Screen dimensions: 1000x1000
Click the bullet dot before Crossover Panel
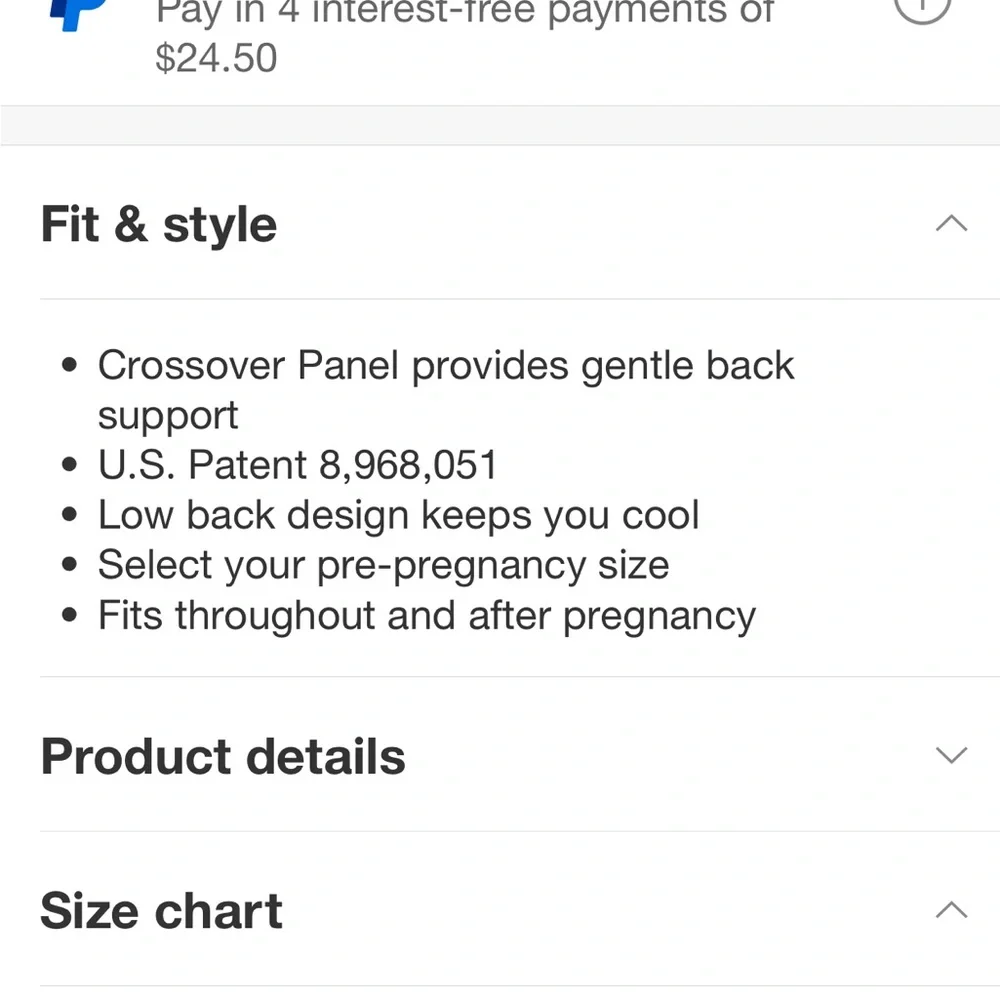click(x=70, y=365)
